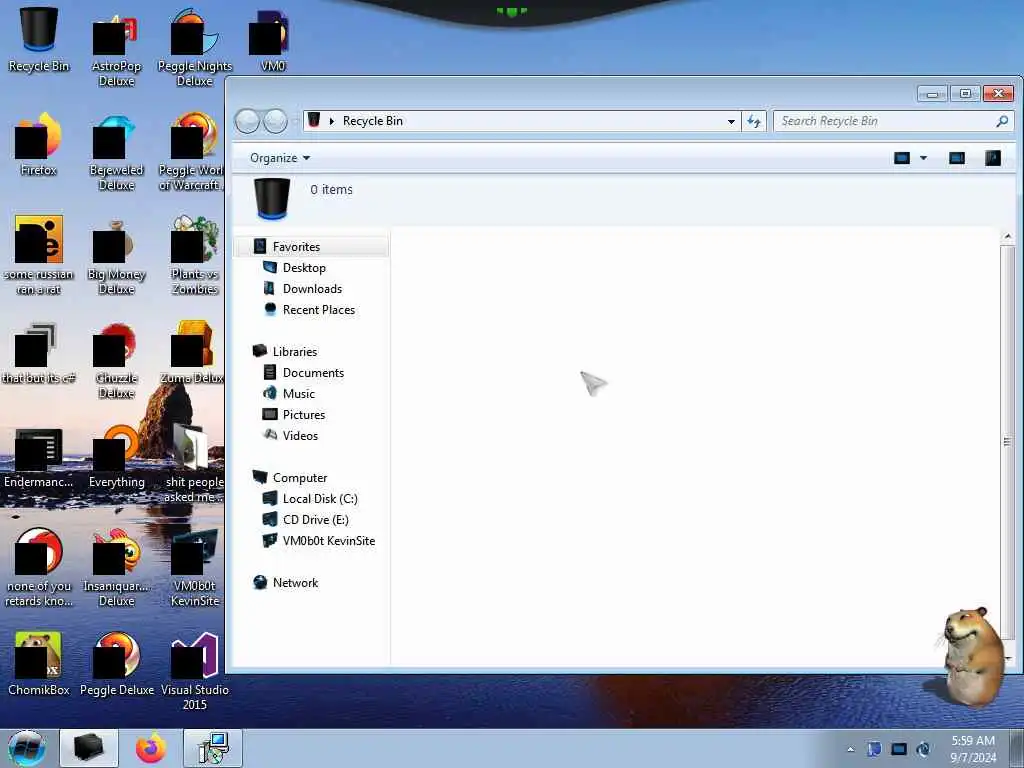1024x768 pixels.
Task: Select Computer in the navigation pane
Action: pyautogui.click(x=300, y=477)
